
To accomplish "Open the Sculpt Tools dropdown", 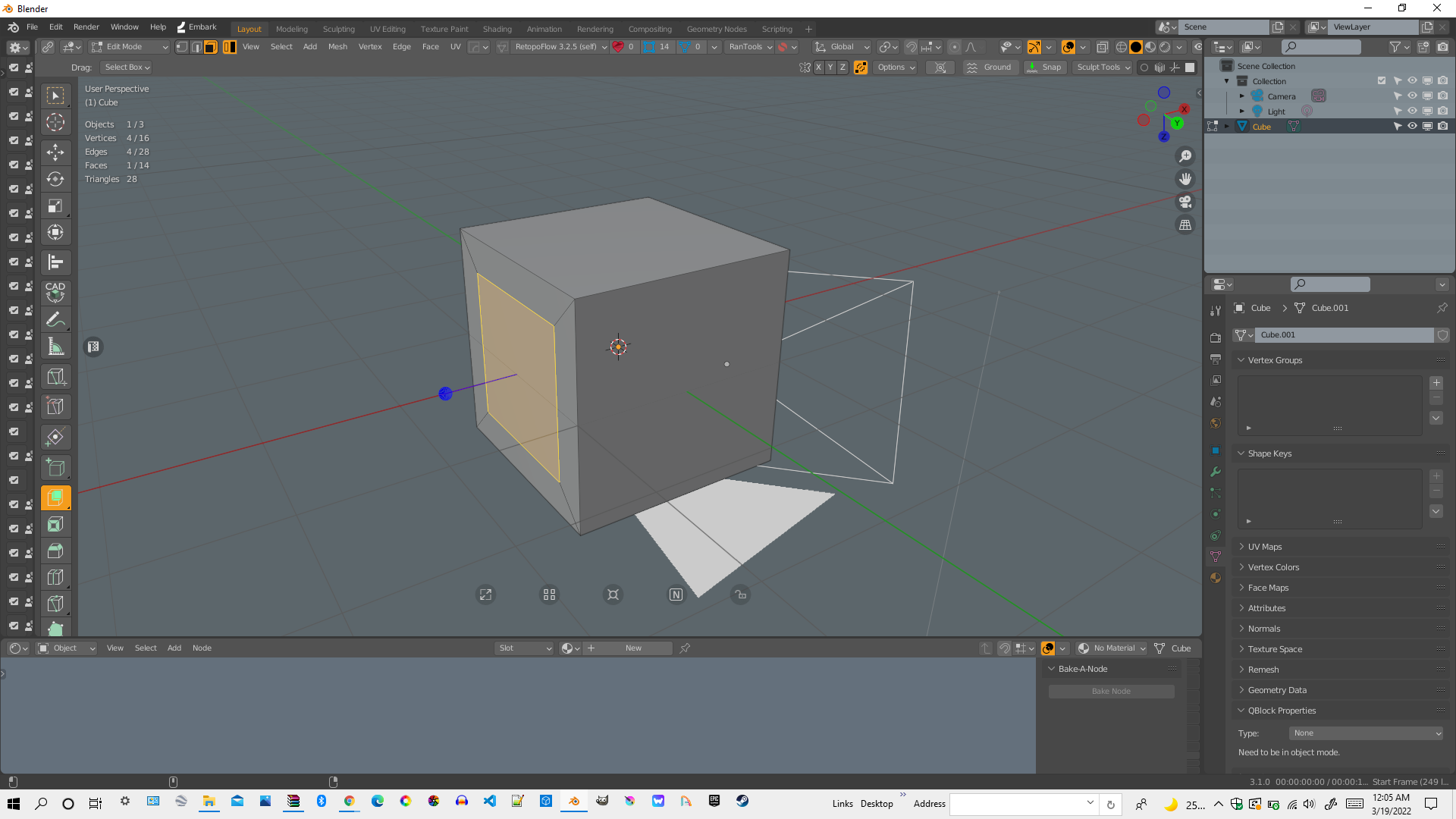I will point(1103,67).
